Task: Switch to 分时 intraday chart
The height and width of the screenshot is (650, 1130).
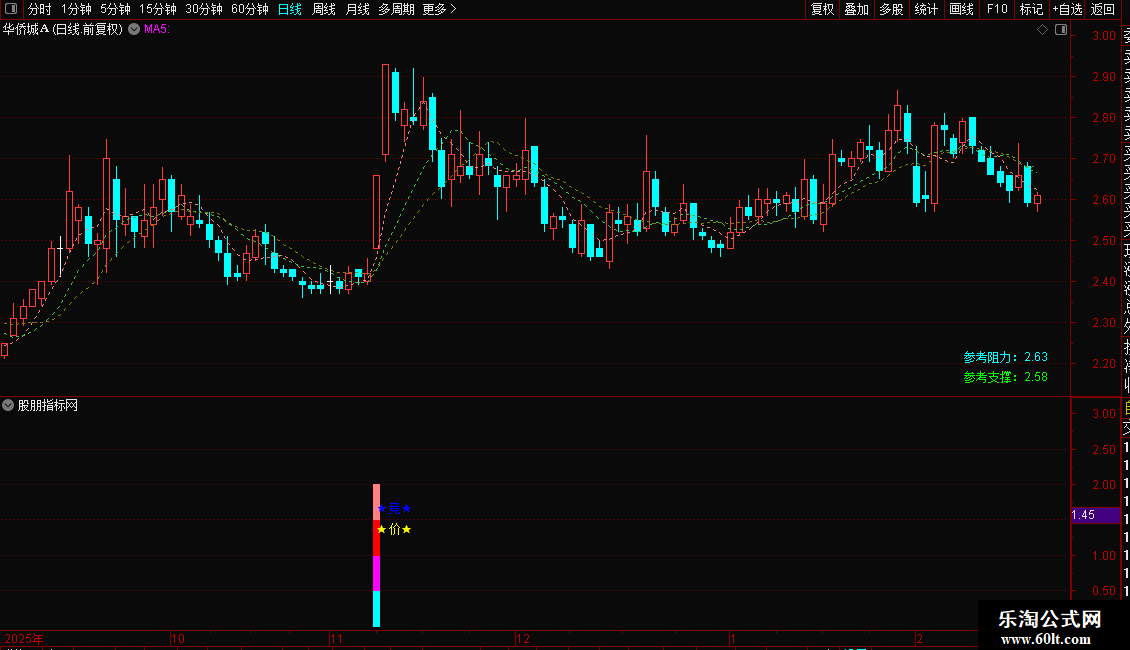Action: coord(40,9)
